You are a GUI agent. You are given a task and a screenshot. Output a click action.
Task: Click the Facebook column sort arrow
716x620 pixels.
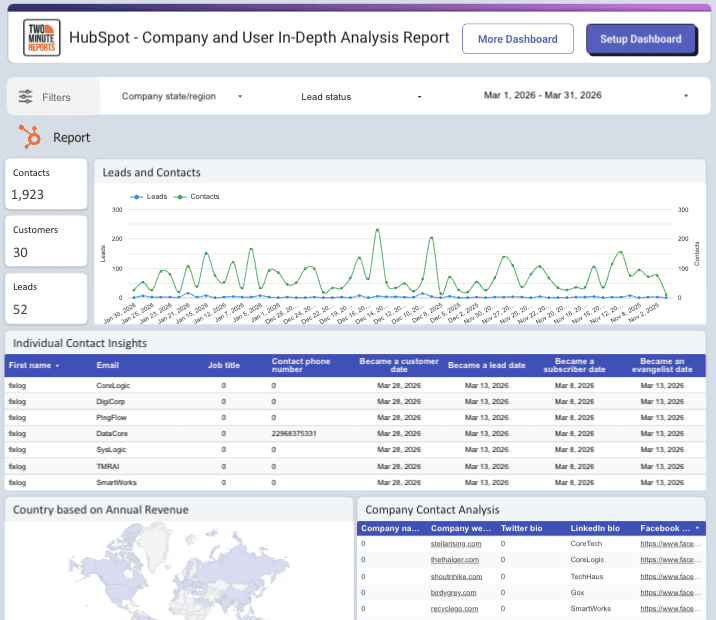pos(697,528)
